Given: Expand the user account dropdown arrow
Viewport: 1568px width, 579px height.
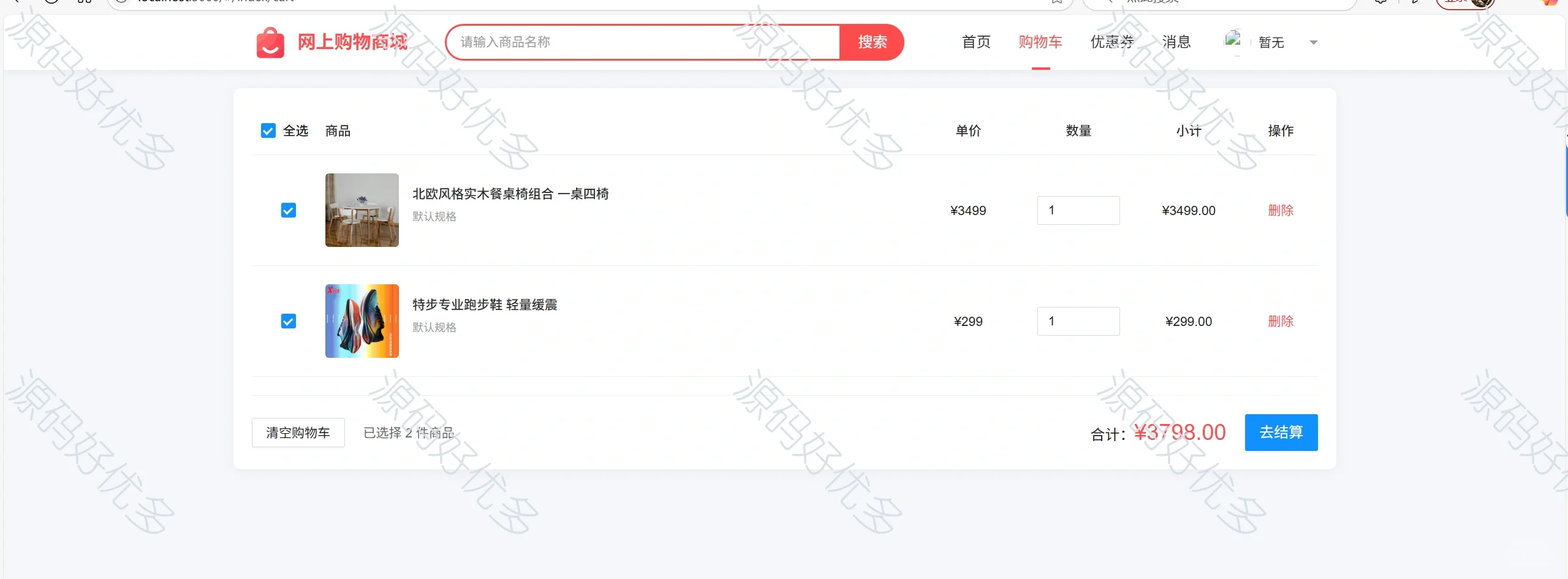Looking at the screenshot, I should click(1313, 42).
